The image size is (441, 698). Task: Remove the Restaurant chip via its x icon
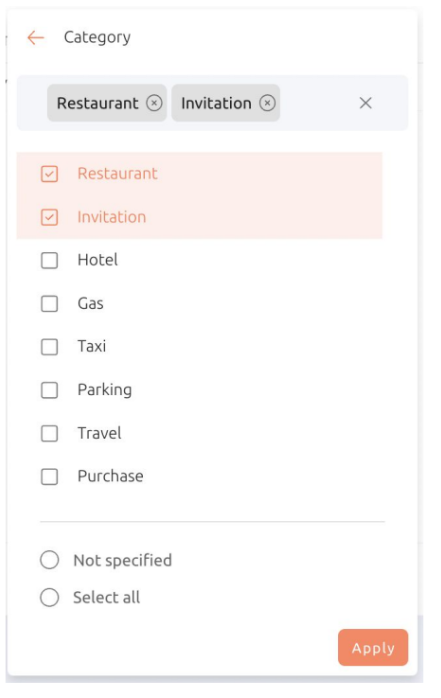154,103
